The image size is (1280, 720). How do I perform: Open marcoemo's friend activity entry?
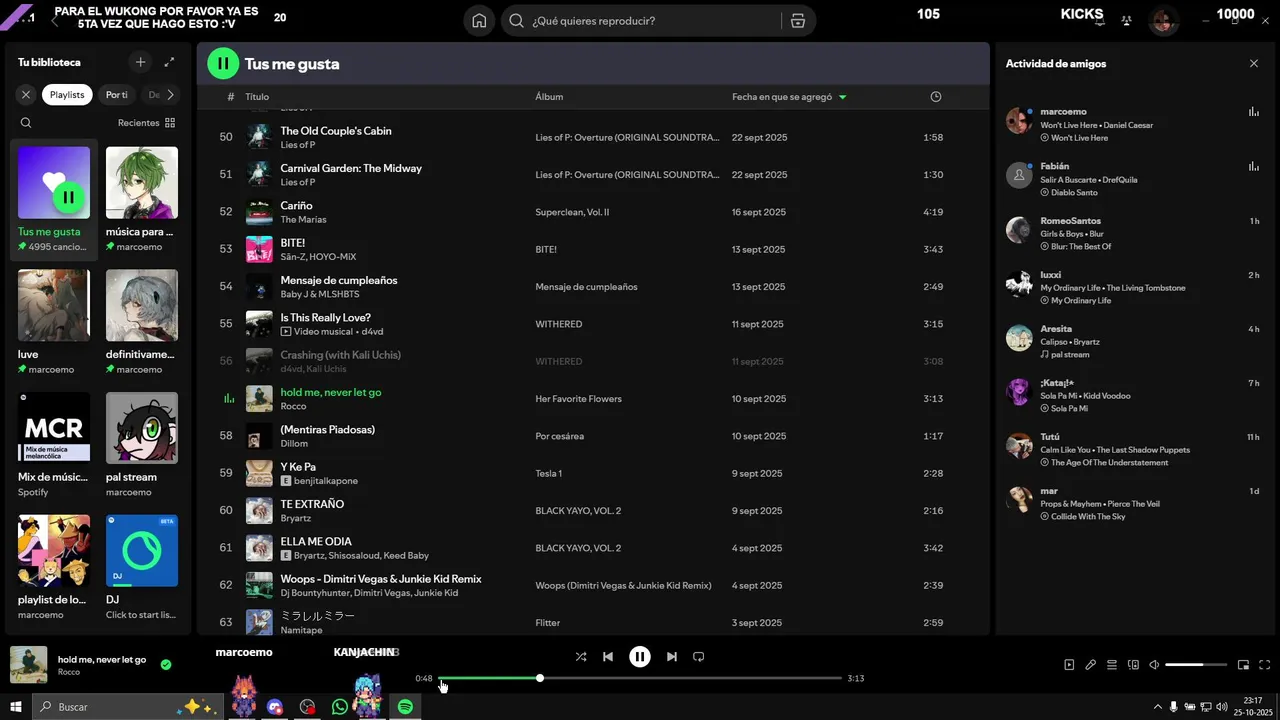(x=1133, y=124)
